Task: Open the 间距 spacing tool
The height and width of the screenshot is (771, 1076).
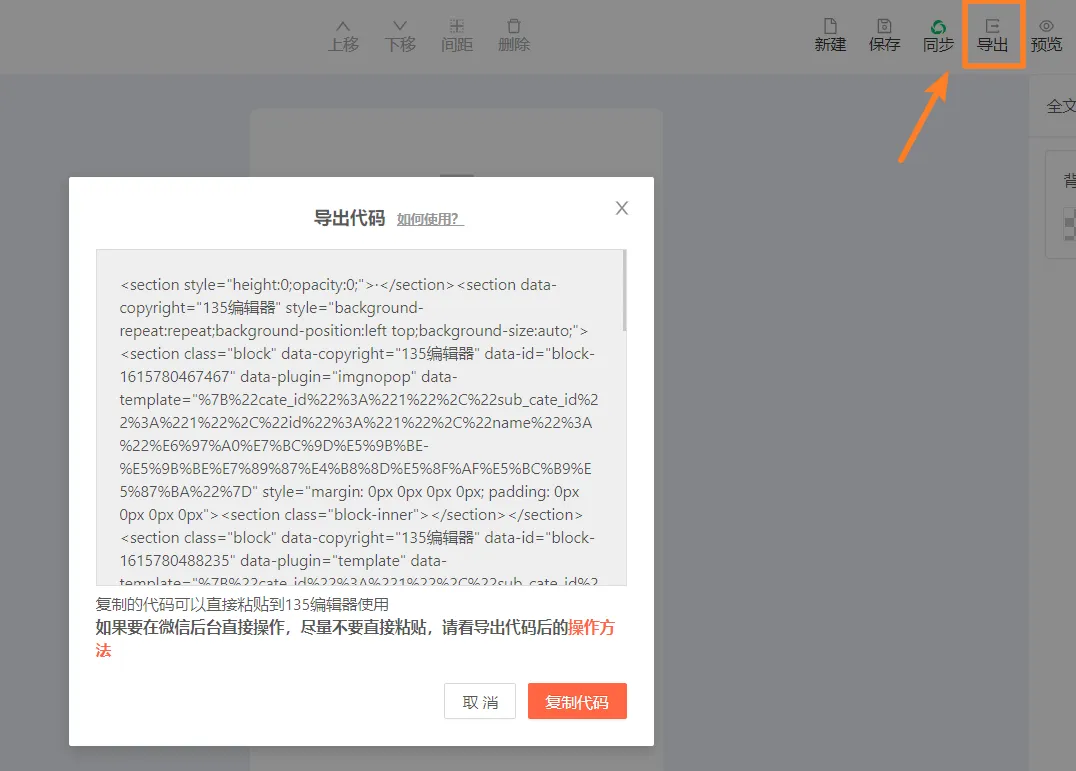Action: (x=457, y=36)
